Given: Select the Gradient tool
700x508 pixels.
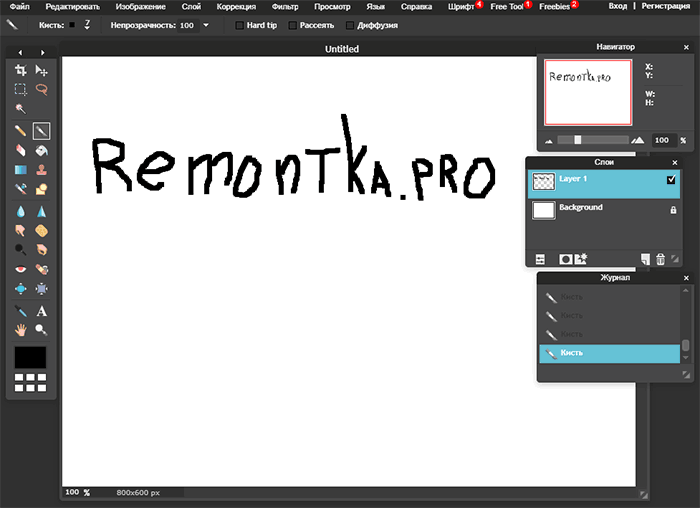Looking at the screenshot, I should (21, 170).
